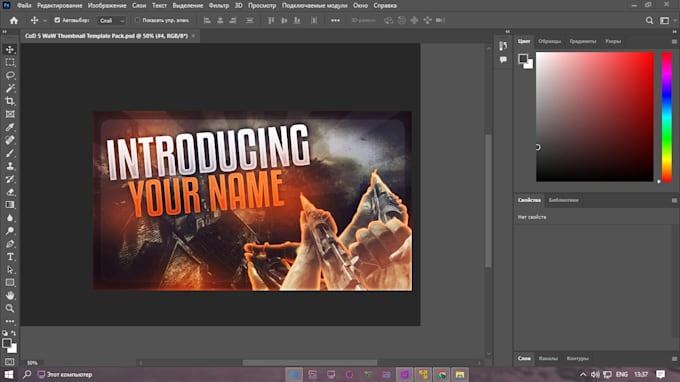Close the CoD 5 WaW document tab
This screenshot has width=680, height=382.
[193, 36]
